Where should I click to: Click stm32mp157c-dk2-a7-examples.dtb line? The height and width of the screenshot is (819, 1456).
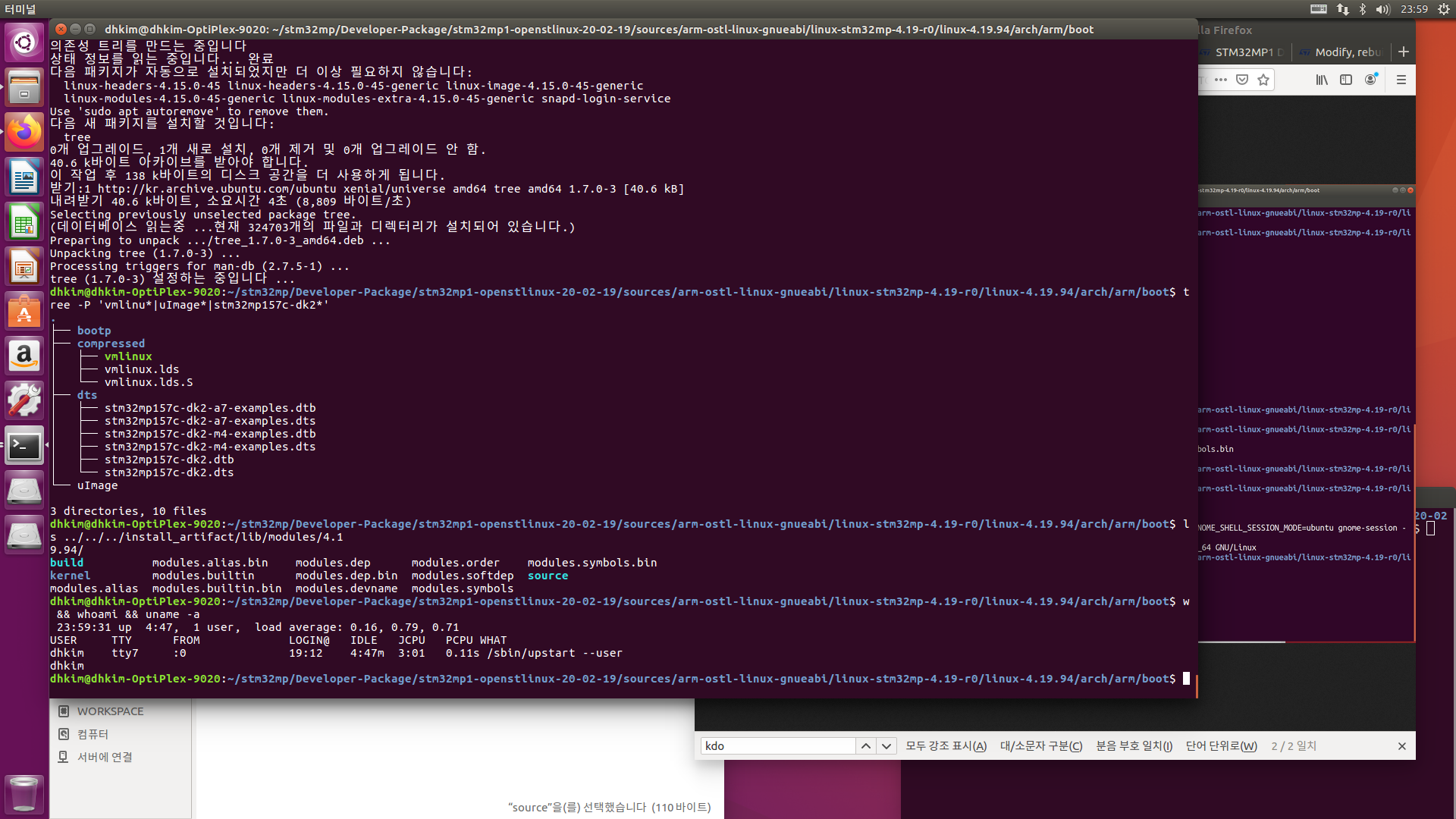(x=210, y=408)
